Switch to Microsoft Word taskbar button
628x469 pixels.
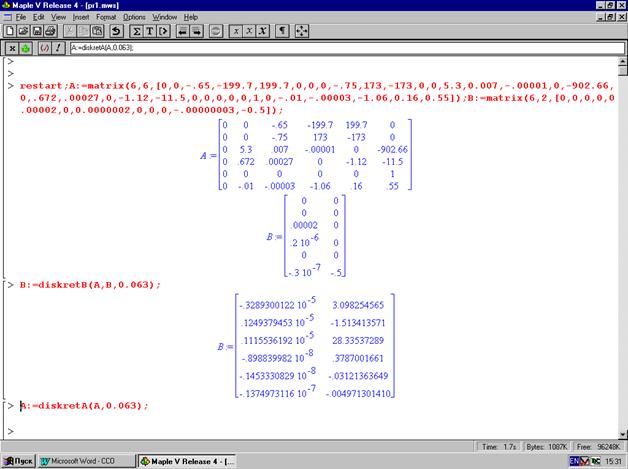pos(86,461)
